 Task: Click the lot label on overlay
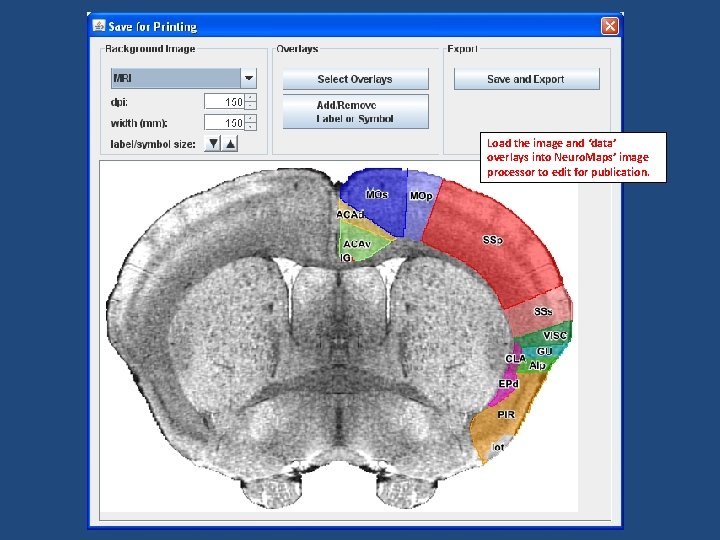tap(498, 447)
